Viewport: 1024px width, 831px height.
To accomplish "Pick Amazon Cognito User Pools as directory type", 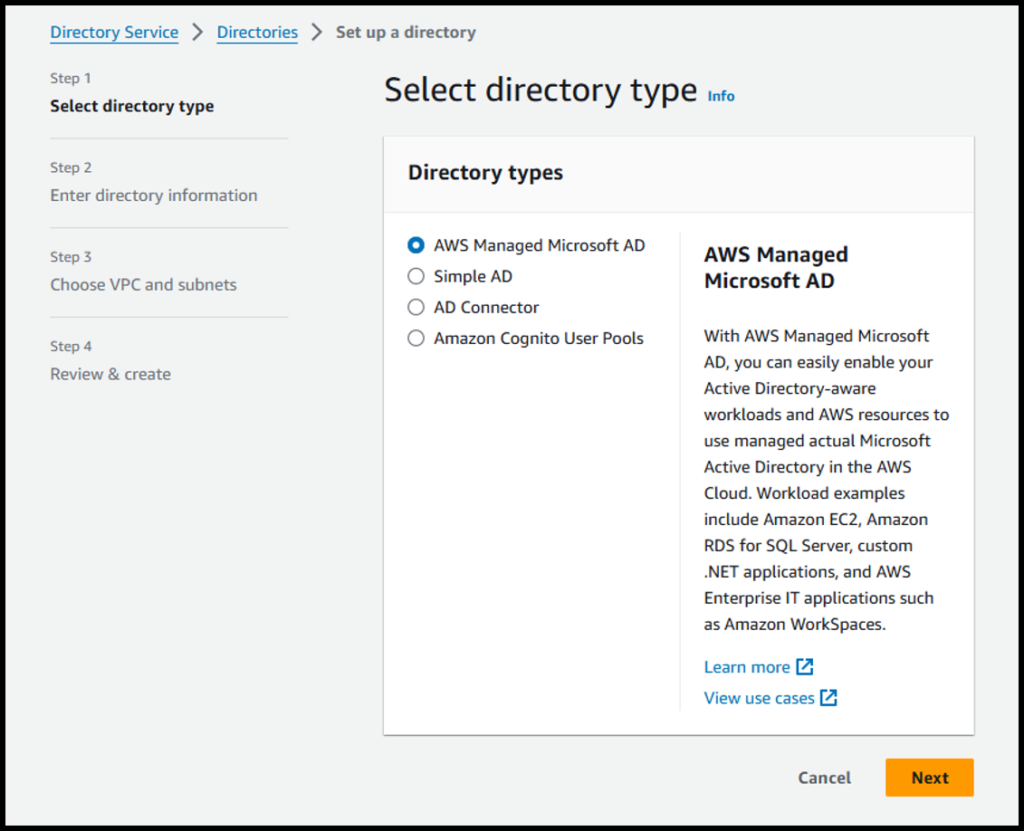I will 415,338.
